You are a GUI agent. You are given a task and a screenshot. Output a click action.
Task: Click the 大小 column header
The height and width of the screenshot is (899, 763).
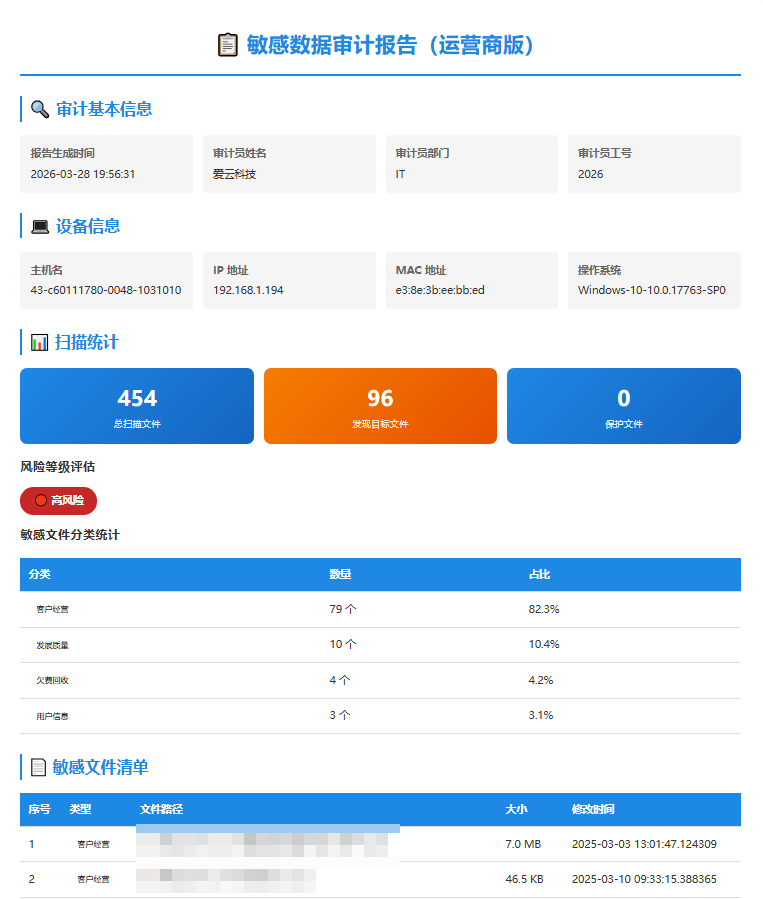pos(517,809)
